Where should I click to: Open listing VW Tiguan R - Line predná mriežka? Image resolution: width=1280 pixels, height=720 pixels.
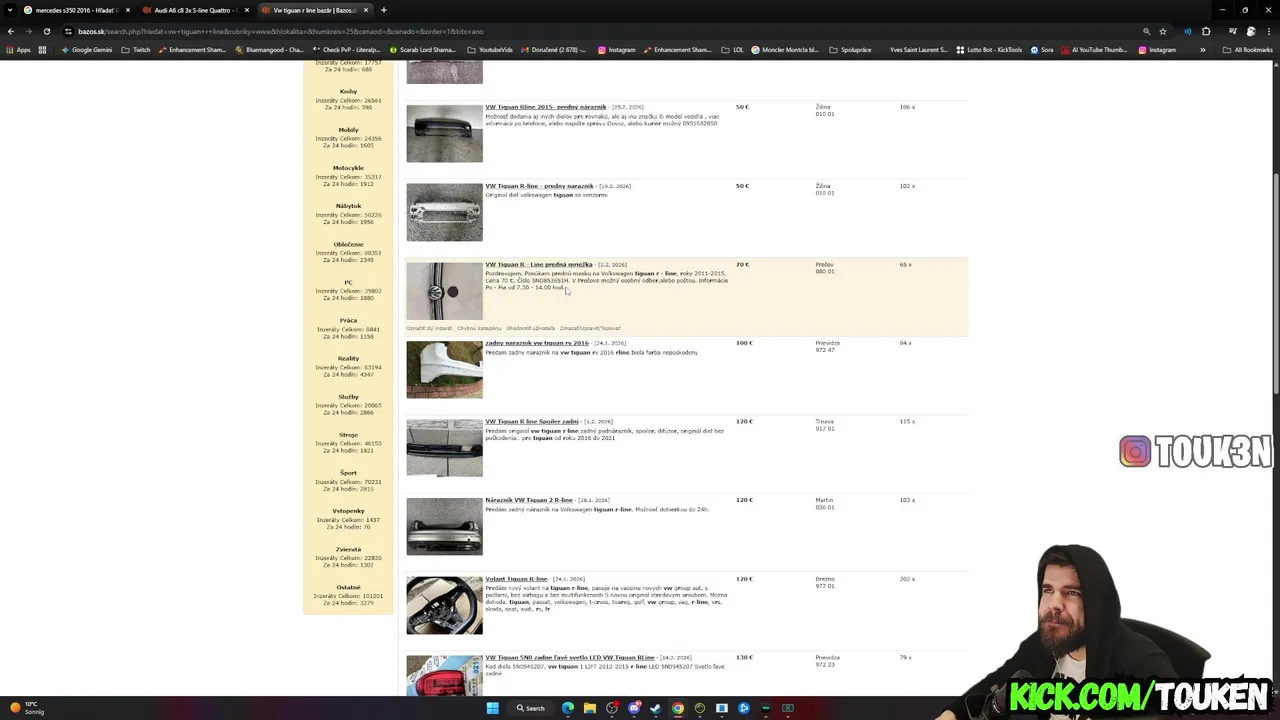click(539, 265)
